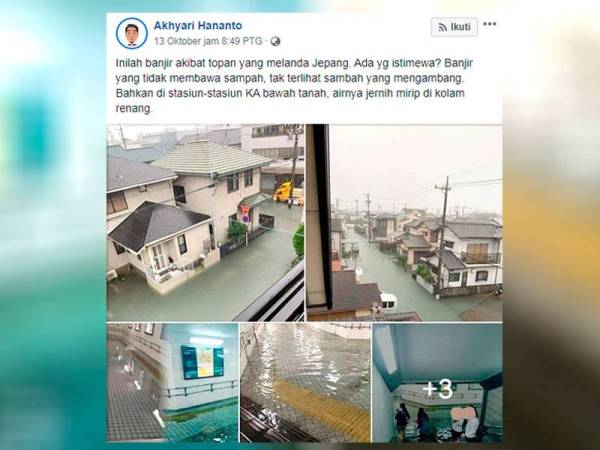Click the word 'renang' ending the caption

[x=134, y=109]
